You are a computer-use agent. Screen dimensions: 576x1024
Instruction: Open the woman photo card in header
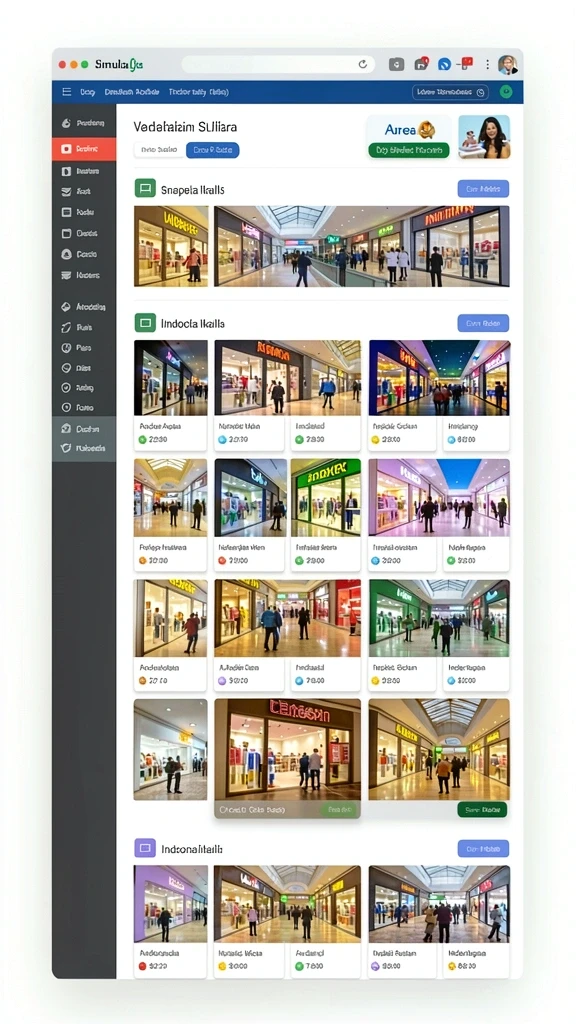pos(484,136)
